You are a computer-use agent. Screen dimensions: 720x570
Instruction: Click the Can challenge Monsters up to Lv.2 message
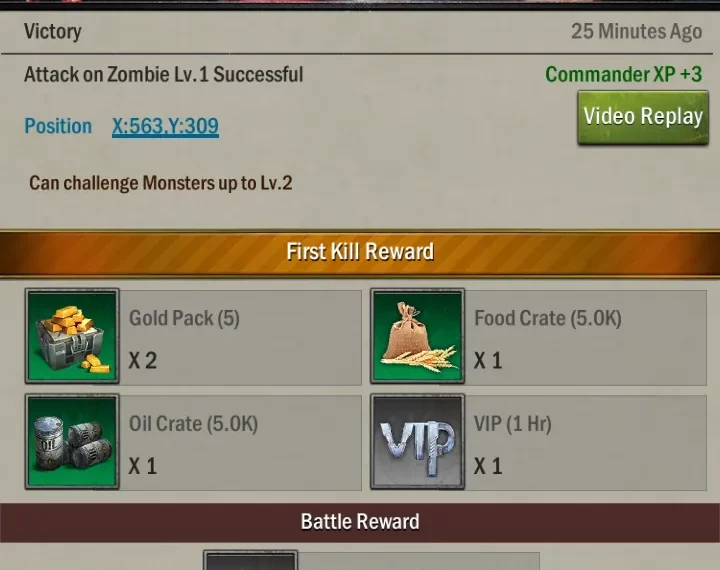click(161, 183)
